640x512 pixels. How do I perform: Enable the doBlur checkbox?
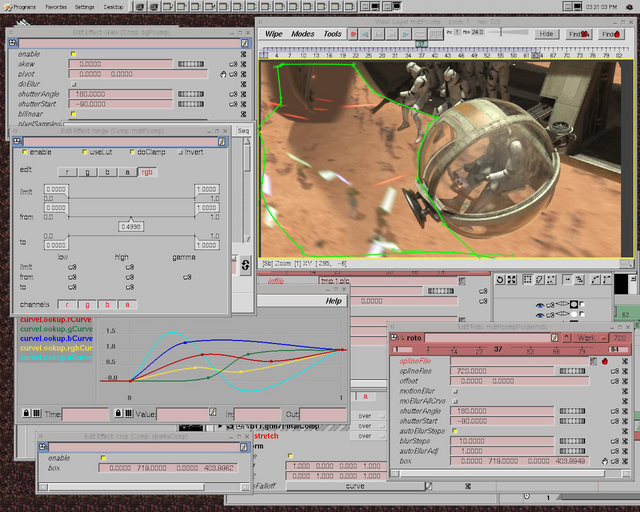[73, 84]
